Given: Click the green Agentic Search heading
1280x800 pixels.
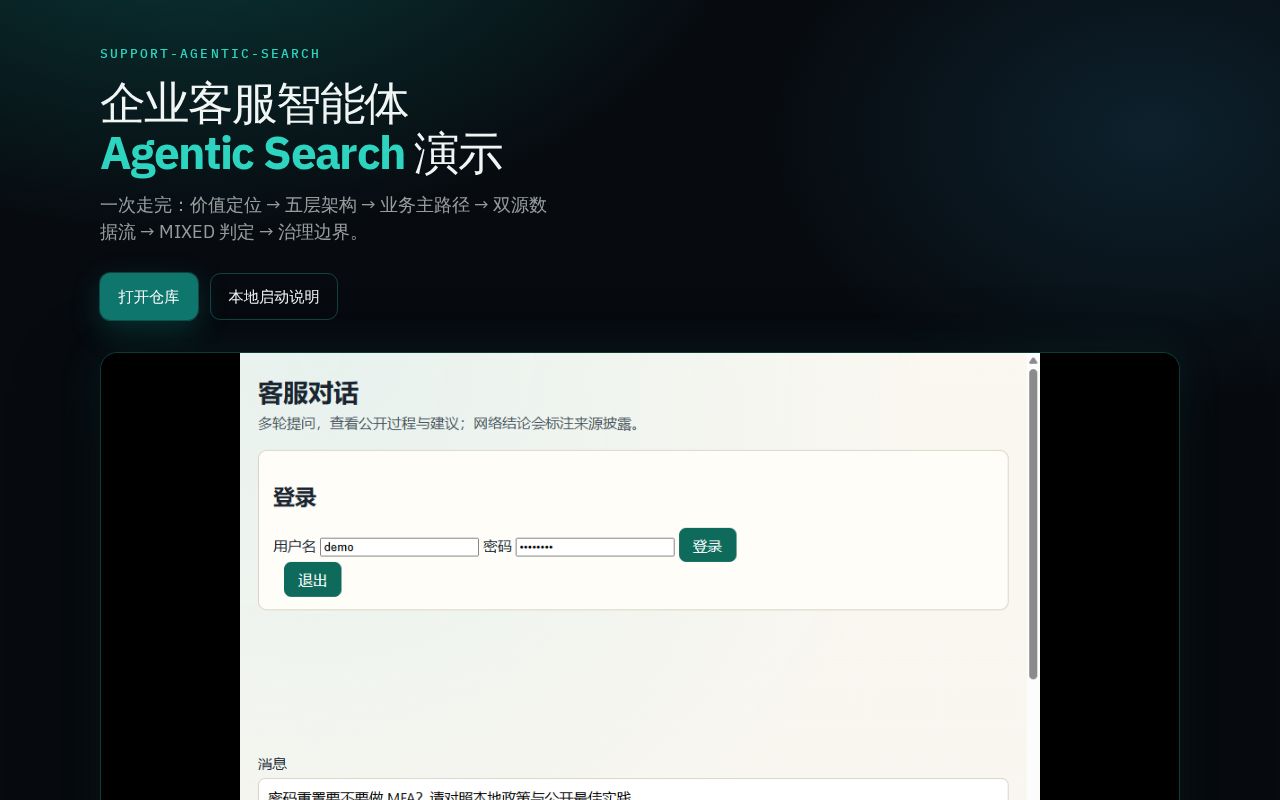Looking at the screenshot, I should pyautogui.click(x=252, y=154).
